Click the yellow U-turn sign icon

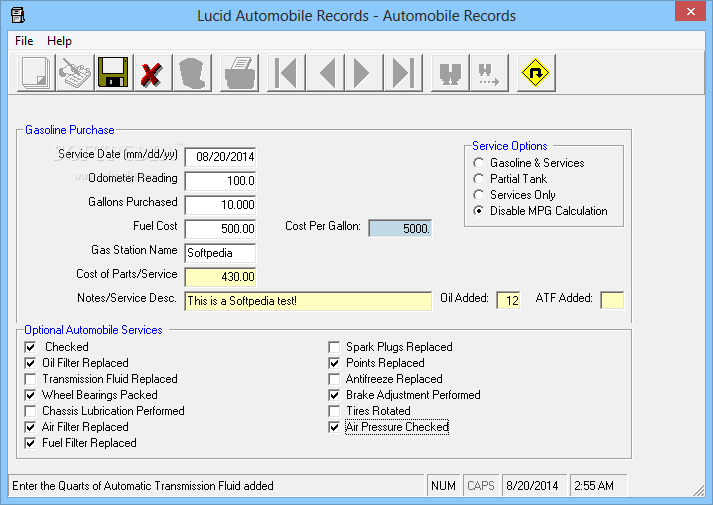536,73
